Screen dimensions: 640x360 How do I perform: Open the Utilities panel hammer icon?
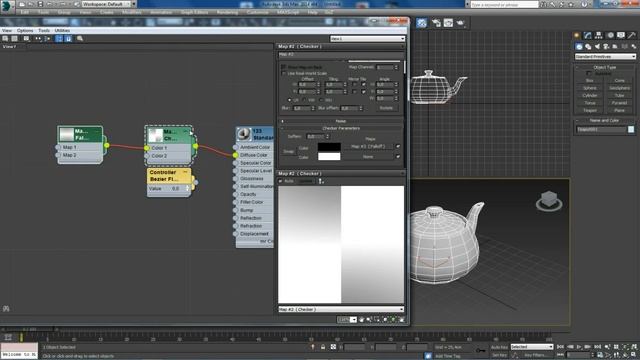click(x=632, y=36)
